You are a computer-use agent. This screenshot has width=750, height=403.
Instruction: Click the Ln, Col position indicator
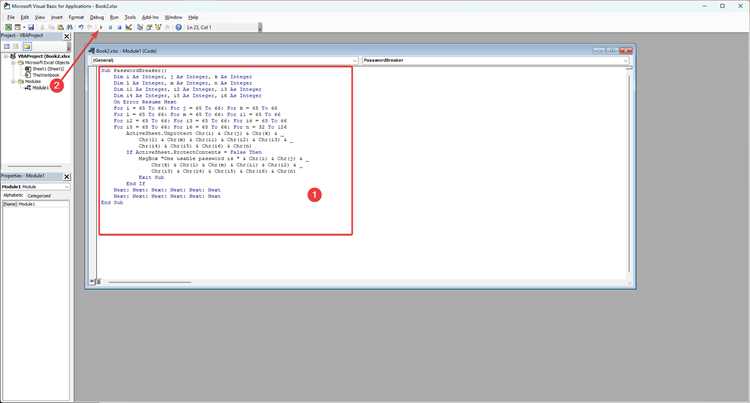point(199,27)
